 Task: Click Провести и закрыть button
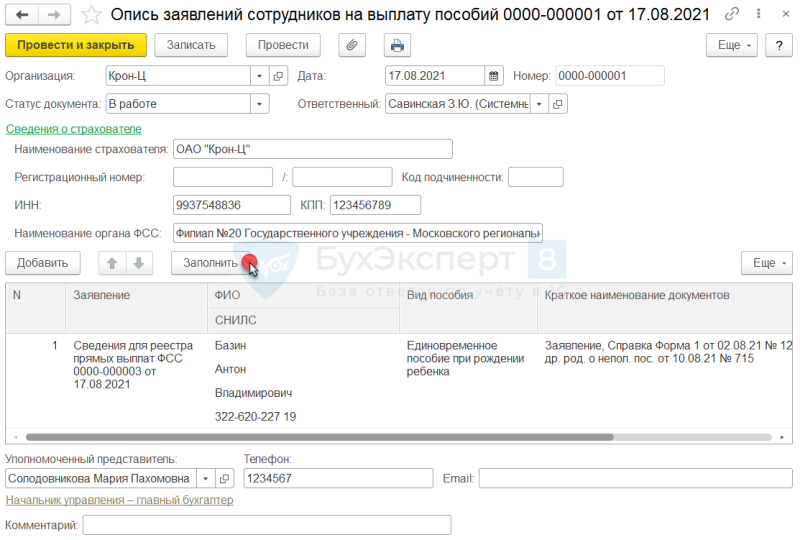(x=76, y=45)
